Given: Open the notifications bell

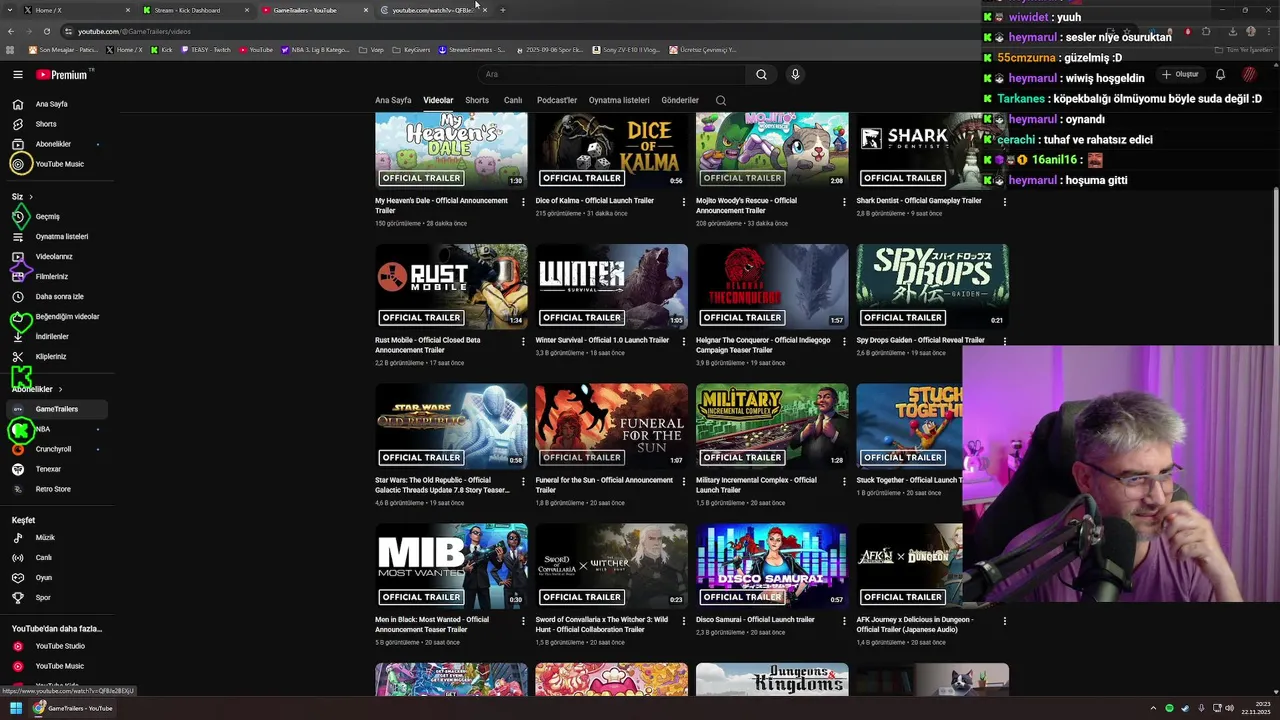Looking at the screenshot, I should [1220, 74].
